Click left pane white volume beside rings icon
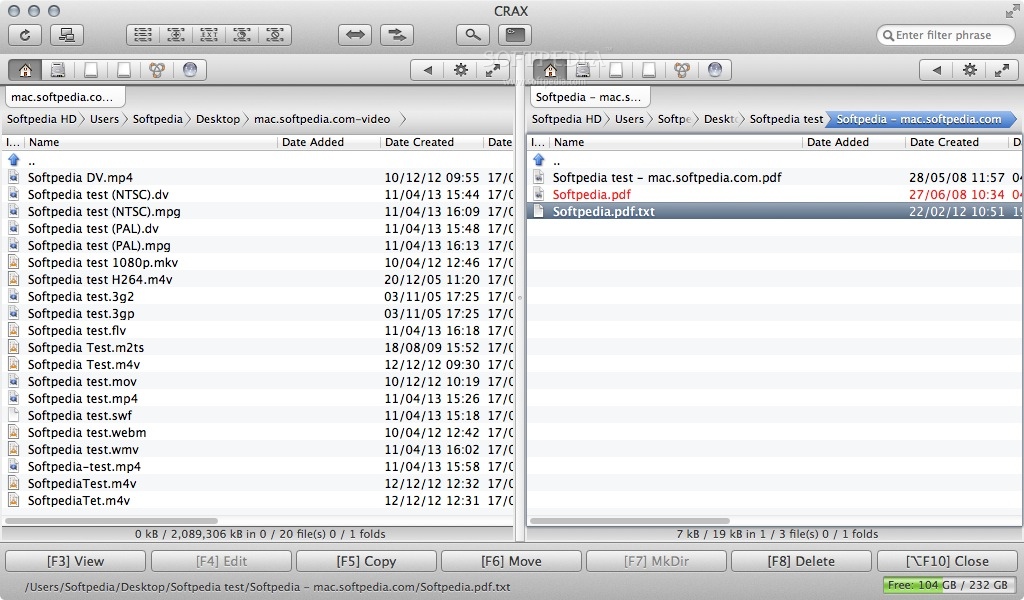Screen dimensions: 1024x600 pyautogui.click(x=124, y=70)
